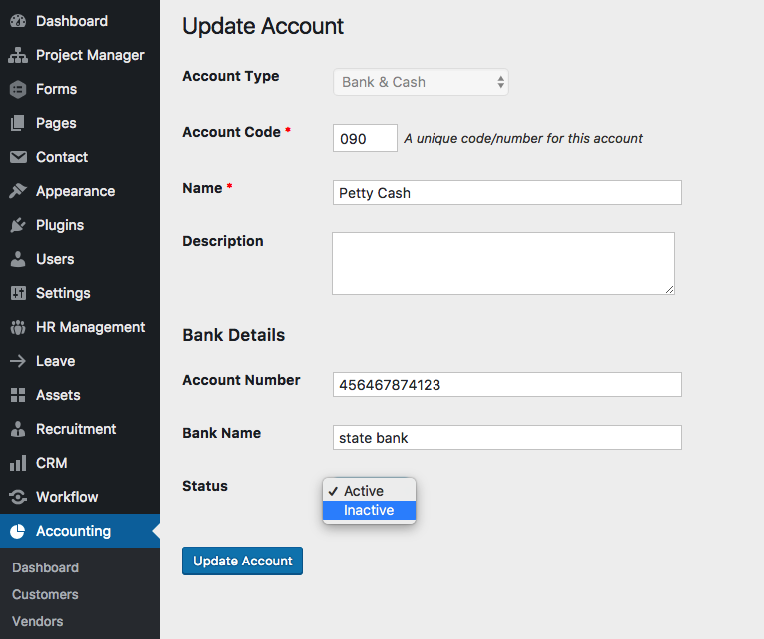This screenshot has width=764, height=639.
Task: Click the HR Management people icon
Action: click(x=18, y=327)
